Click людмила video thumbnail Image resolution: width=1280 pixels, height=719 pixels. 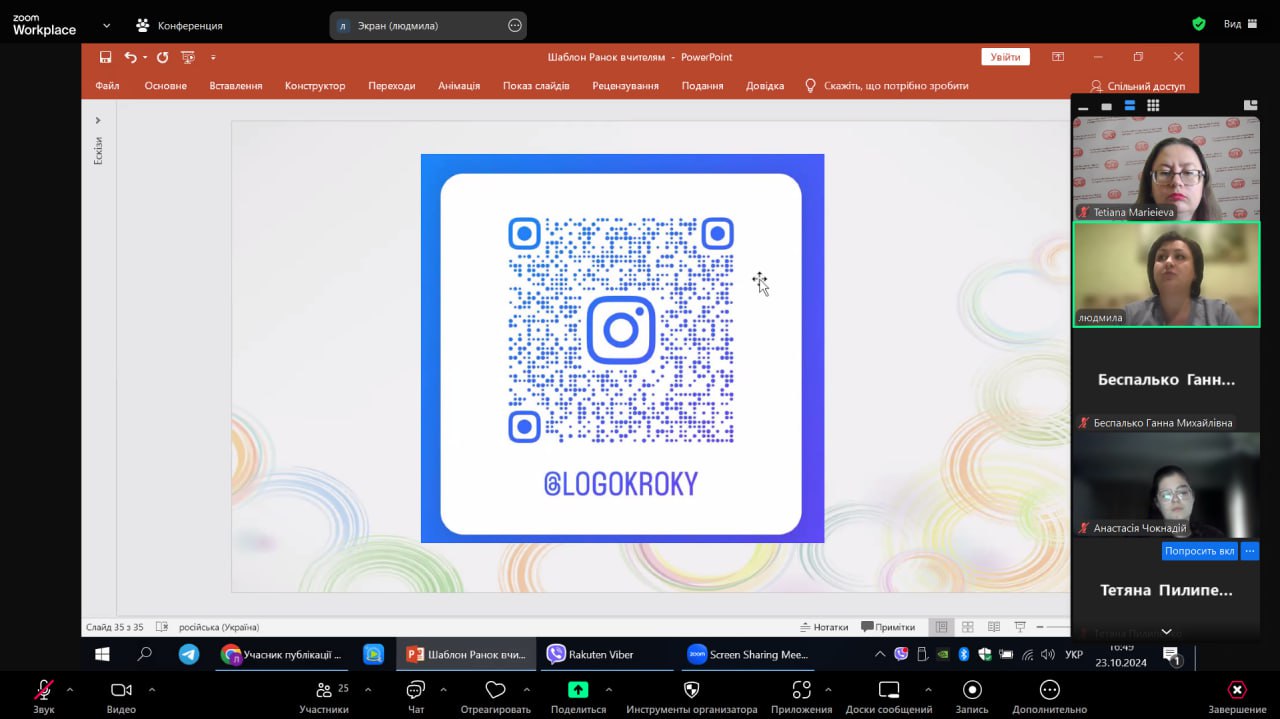click(1166, 275)
